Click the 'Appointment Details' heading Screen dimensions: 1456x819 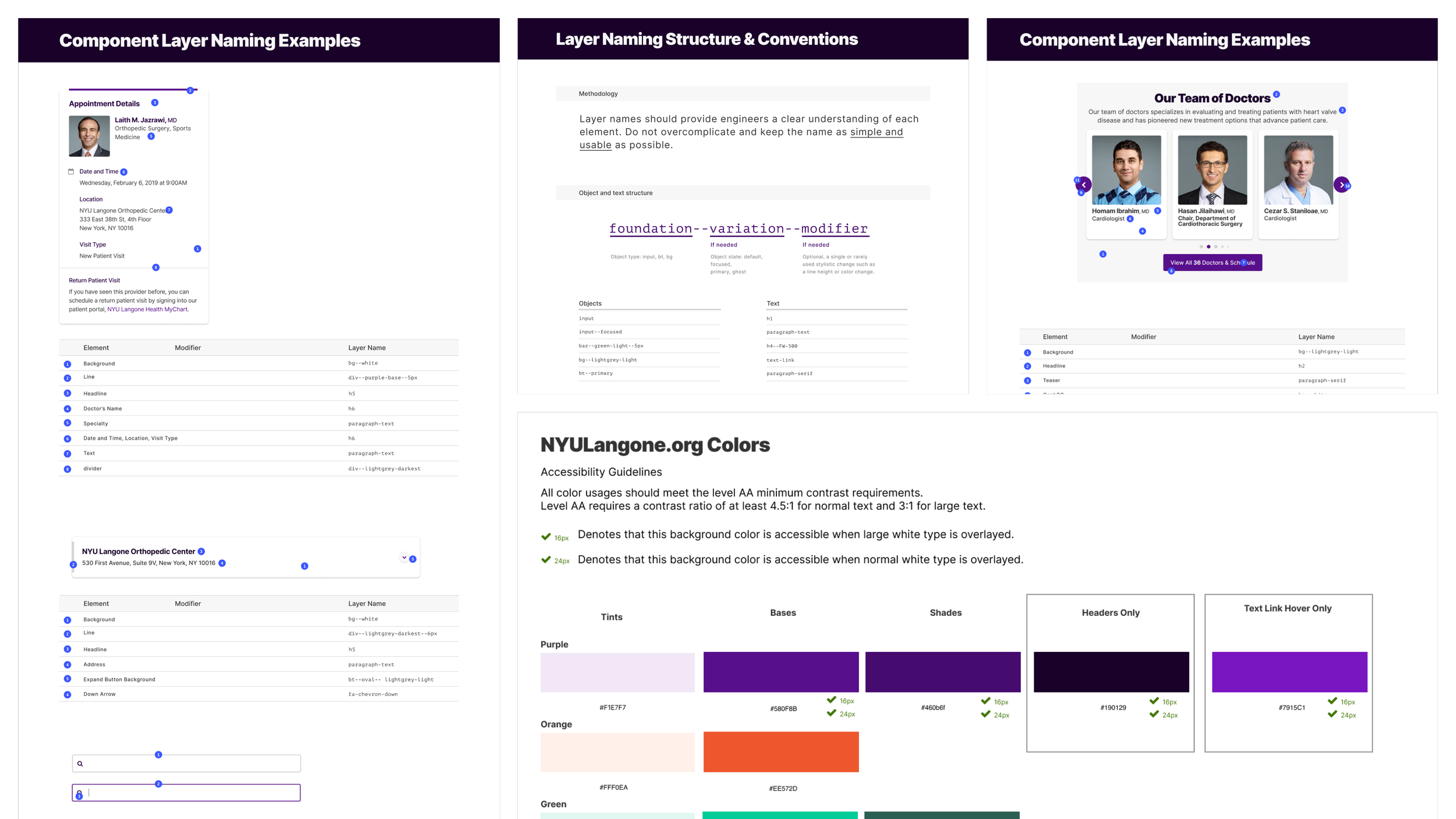(104, 104)
